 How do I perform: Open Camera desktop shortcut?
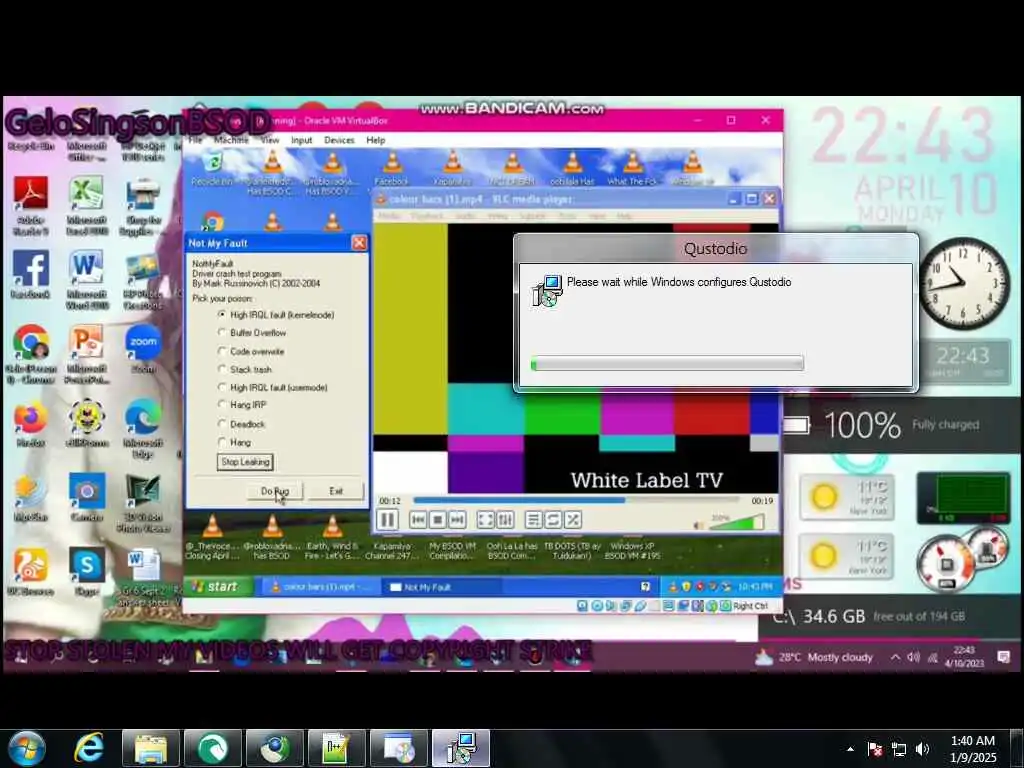87,497
